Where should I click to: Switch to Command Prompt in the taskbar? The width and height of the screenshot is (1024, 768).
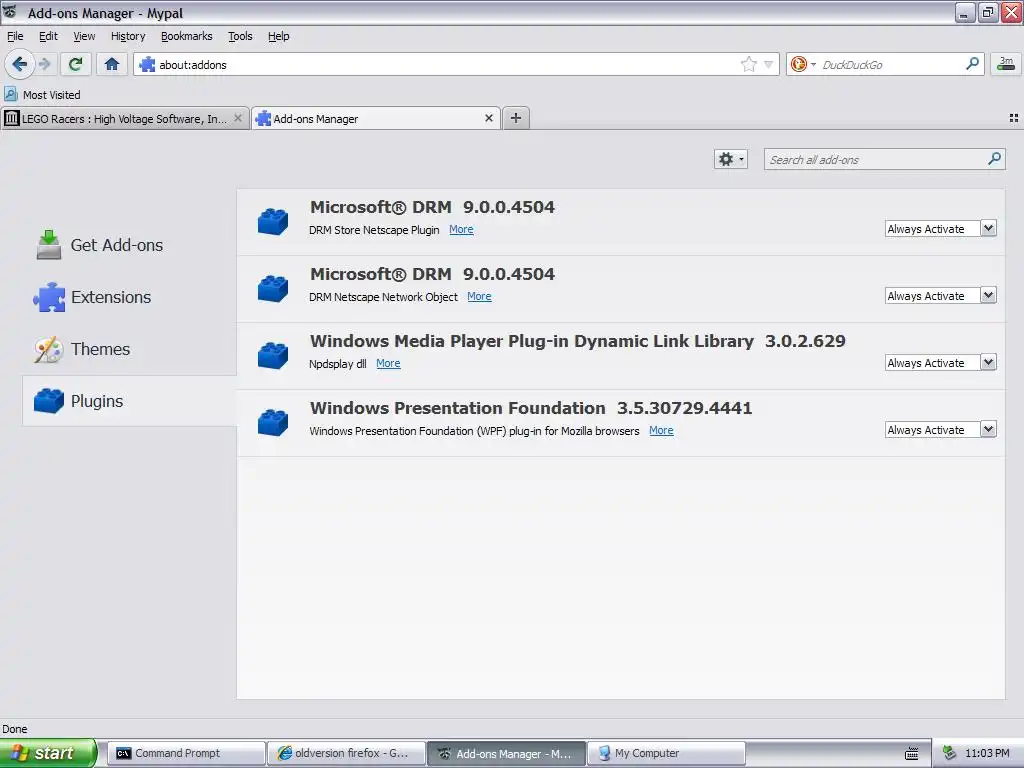pos(186,753)
